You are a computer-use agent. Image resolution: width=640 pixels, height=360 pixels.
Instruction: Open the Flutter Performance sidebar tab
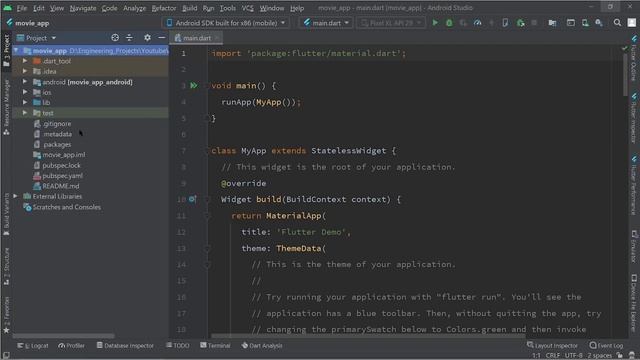pyautogui.click(x=634, y=185)
